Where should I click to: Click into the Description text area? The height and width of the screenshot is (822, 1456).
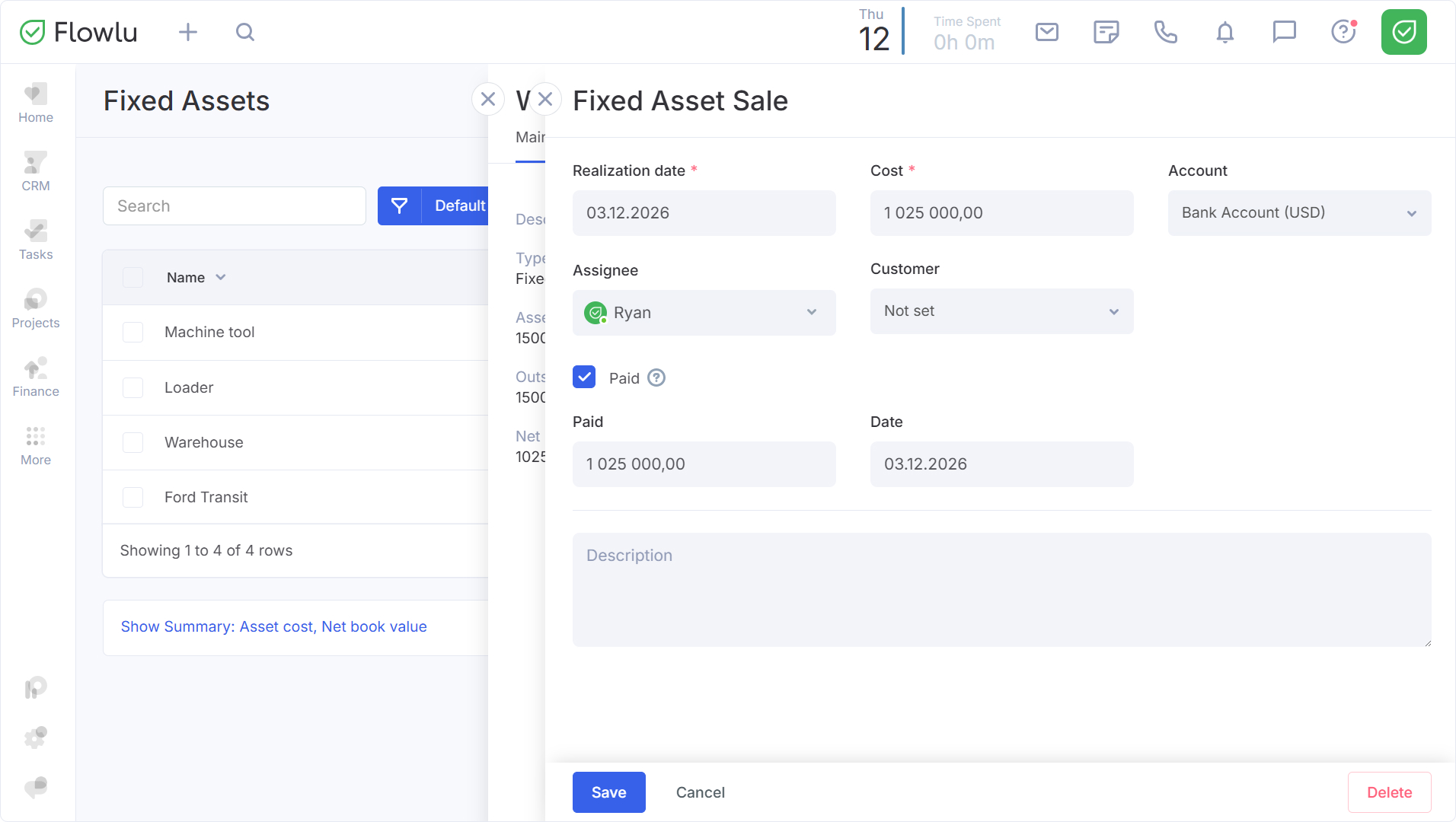1001,590
